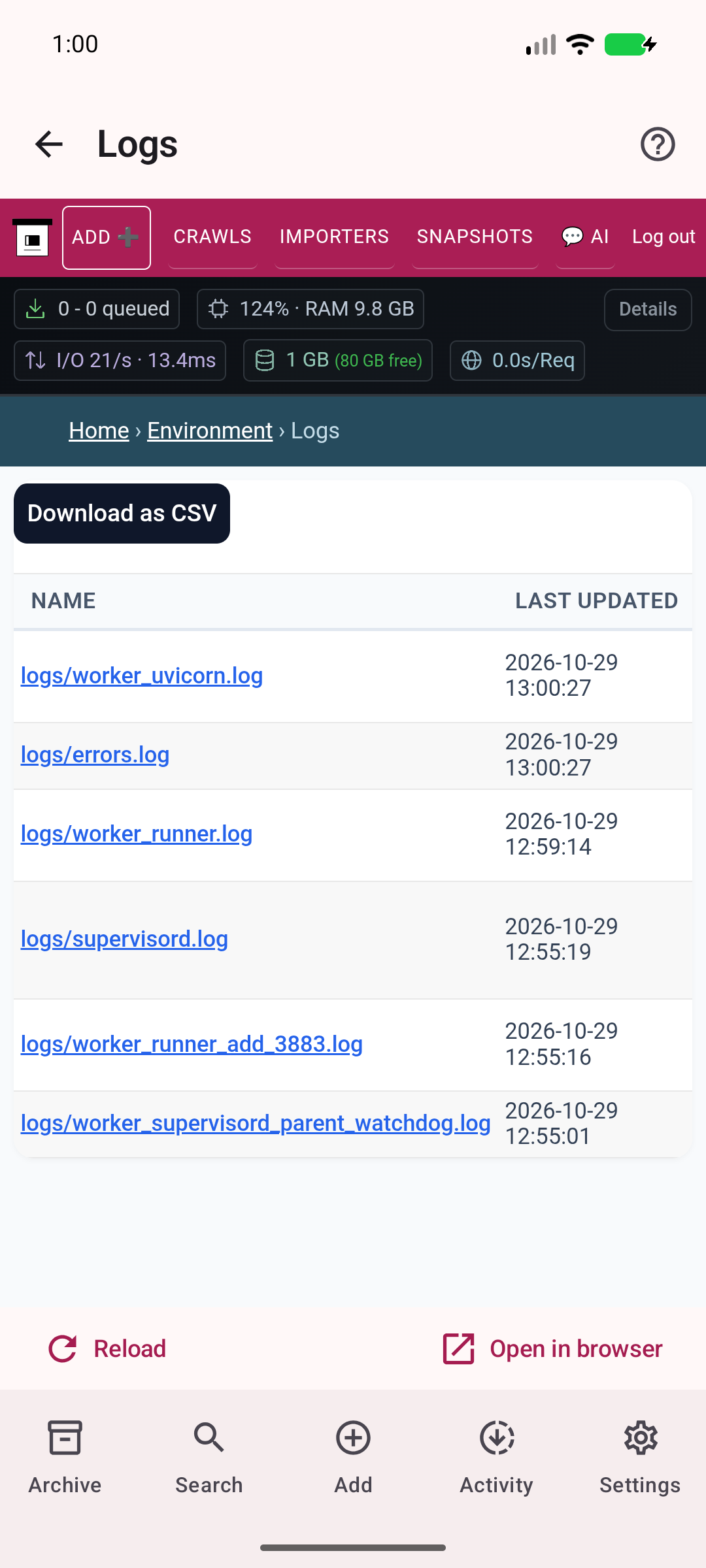The image size is (706, 1568).
Task: Go to the Environment breadcrumb link
Action: click(210, 431)
